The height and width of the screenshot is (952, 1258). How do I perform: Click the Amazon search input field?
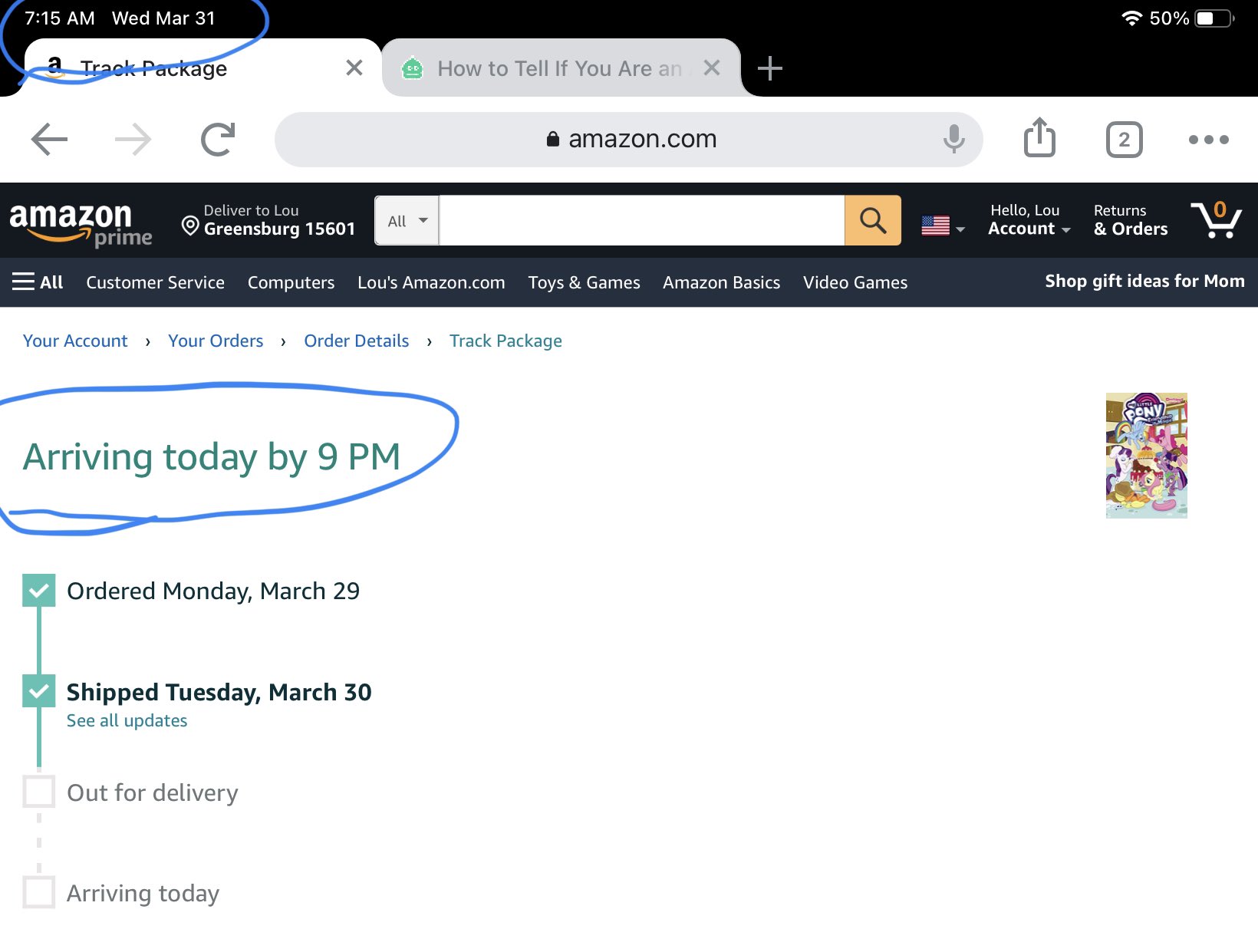641,221
